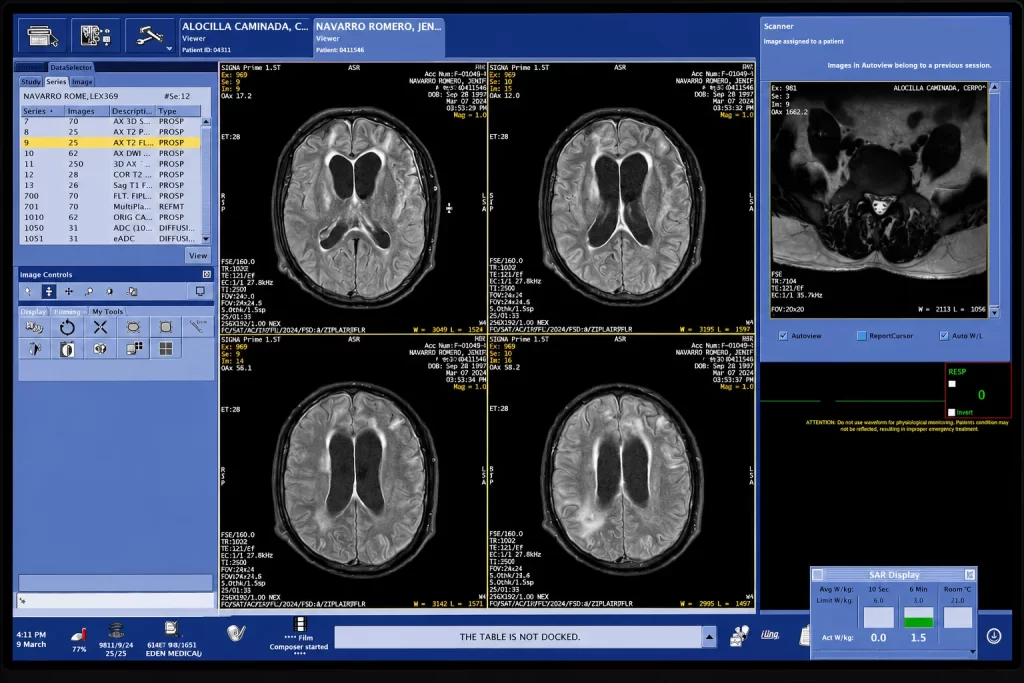The width and height of the screenshot is (1024, 683).
Task: Click the Type column header
Action: click(178, 111)
